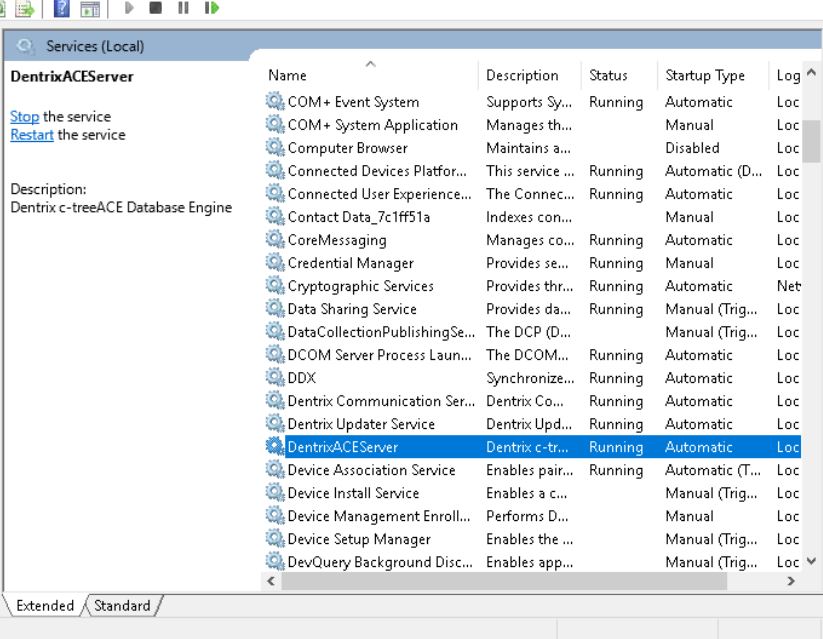Click the gear icon for DentrixACEServer
Viewport: 823px width, 639px height.
pyautogui.click(x=275, y=446)
